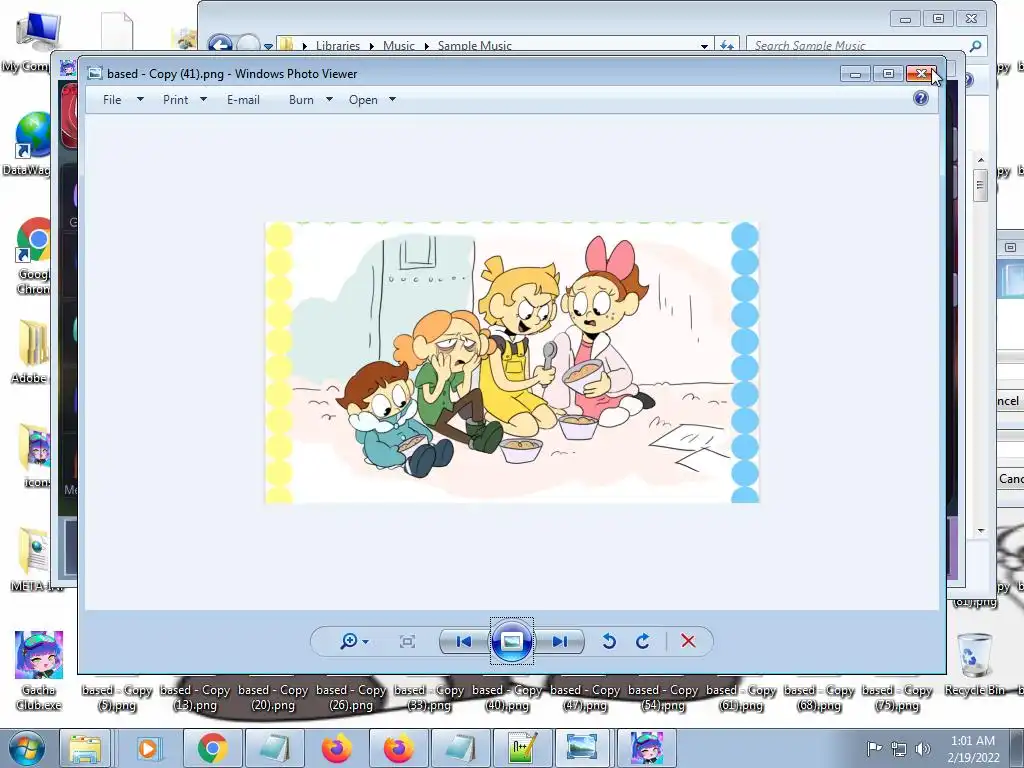This screenshot has height=768, width=1024.
Task: Select the Google Chrome desktop shortcut
Action: click(33, 256)
